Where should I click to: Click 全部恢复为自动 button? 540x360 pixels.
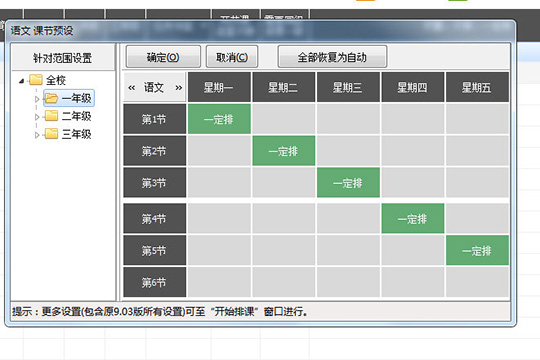point(332,57)
